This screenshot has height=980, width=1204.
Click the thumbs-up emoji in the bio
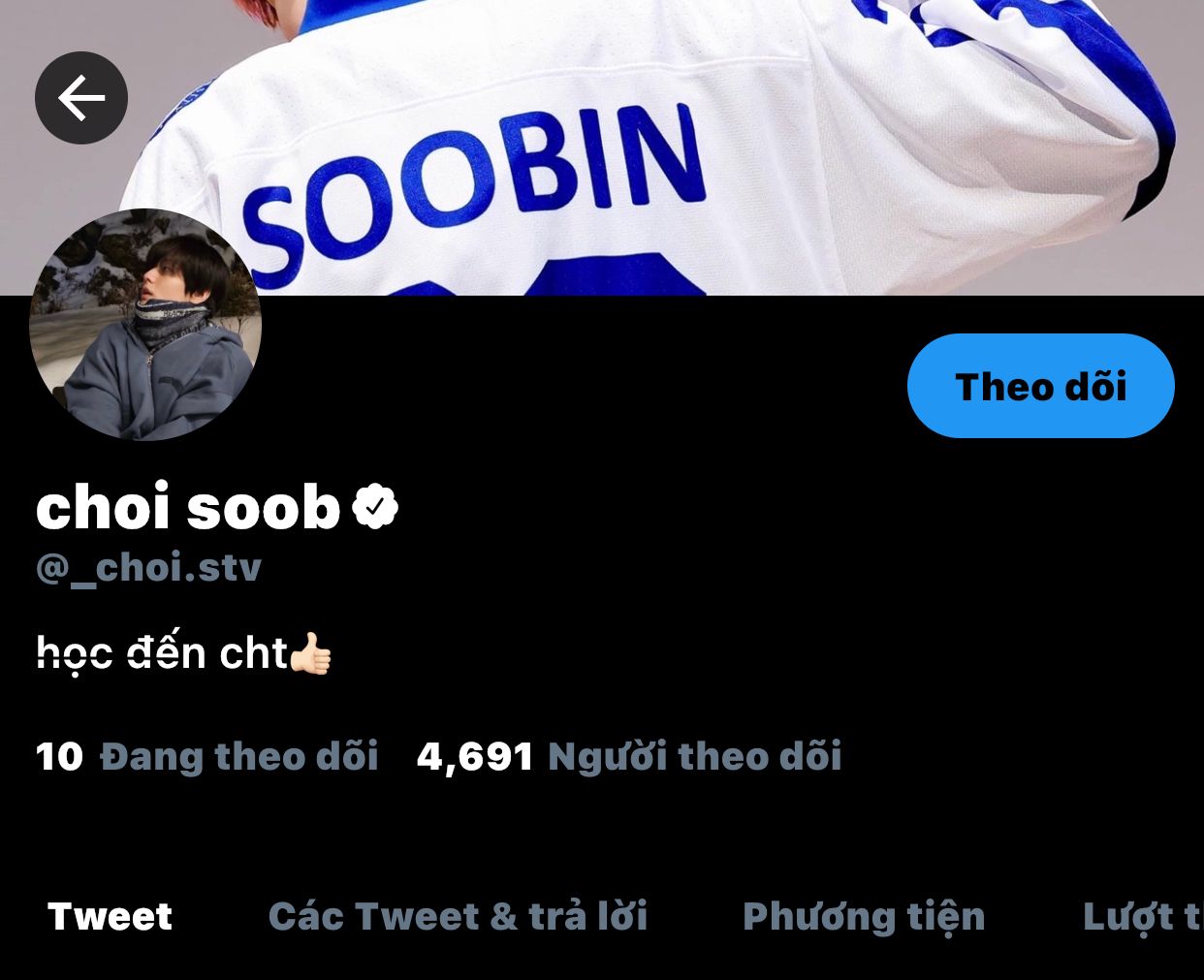click(x=310, y=653)
